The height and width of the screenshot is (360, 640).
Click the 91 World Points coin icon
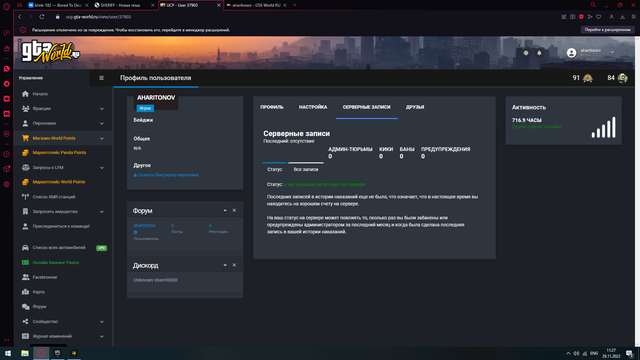click(588, 78)
